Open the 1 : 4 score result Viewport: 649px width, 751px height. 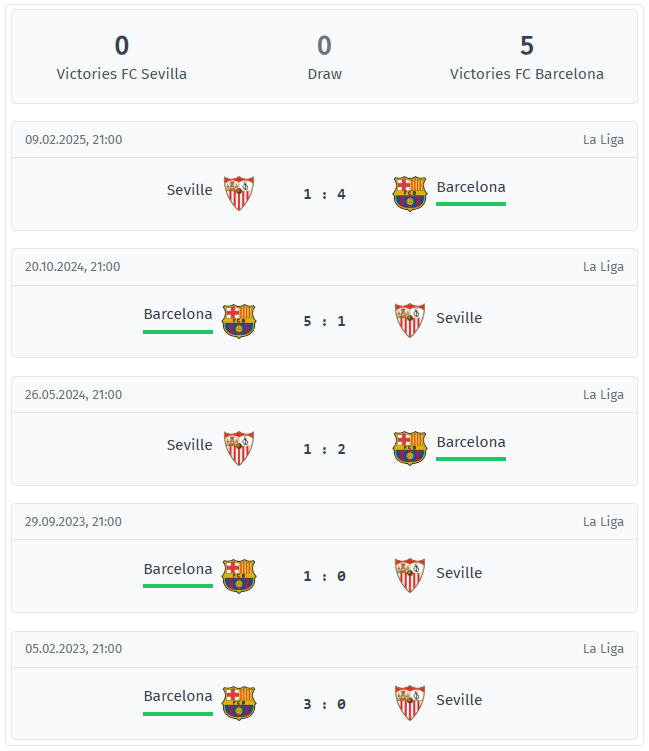(x=324, y=194)
